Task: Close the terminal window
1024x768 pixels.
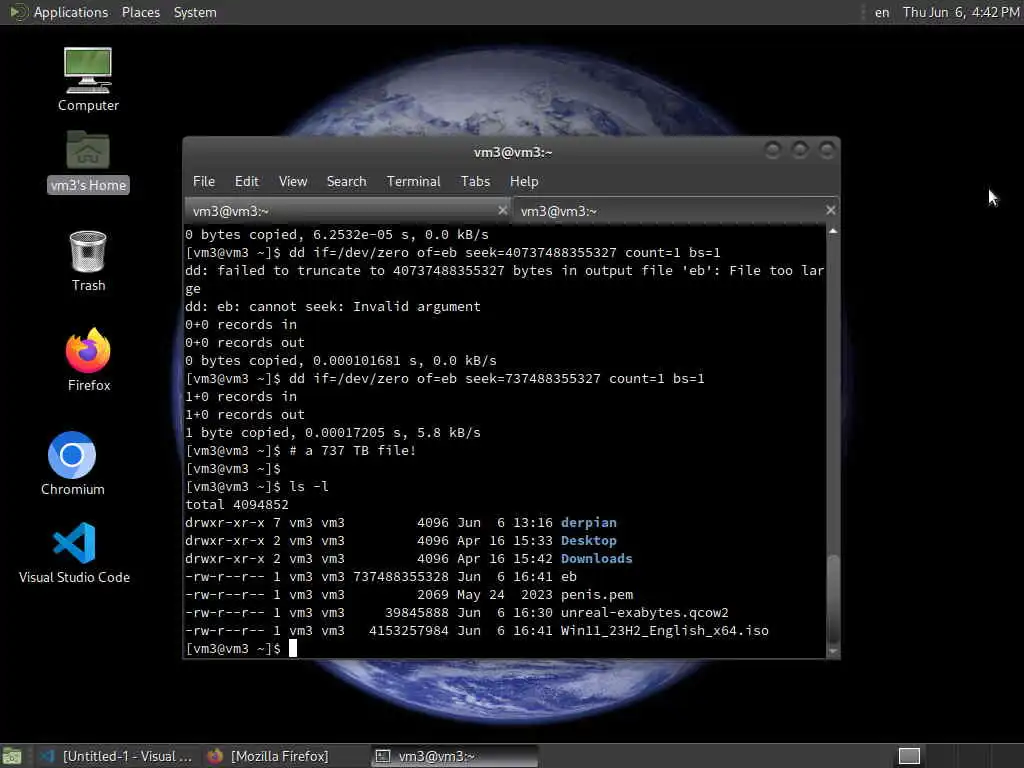Action: click(x=827, y=151)
